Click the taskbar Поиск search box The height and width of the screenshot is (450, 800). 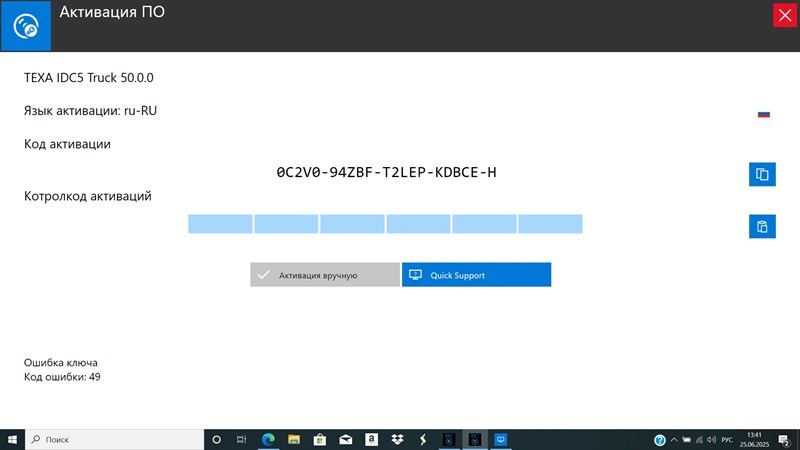coord(114,439)
